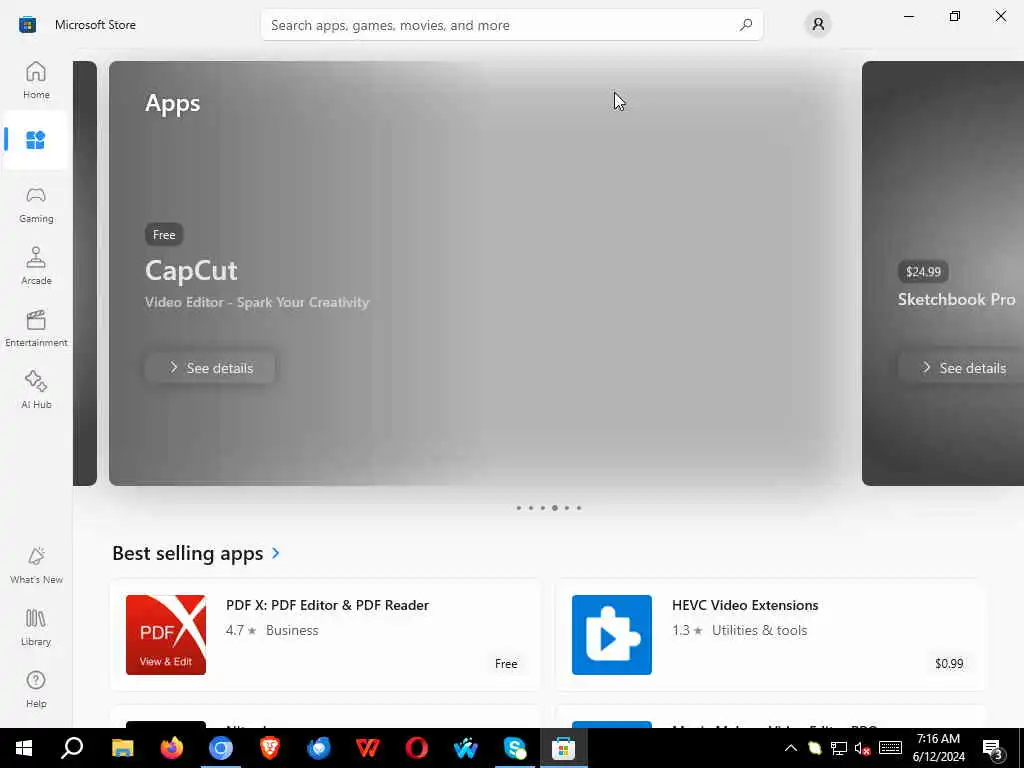
Task: Open the notification center icon
Action: click(992, 748)
